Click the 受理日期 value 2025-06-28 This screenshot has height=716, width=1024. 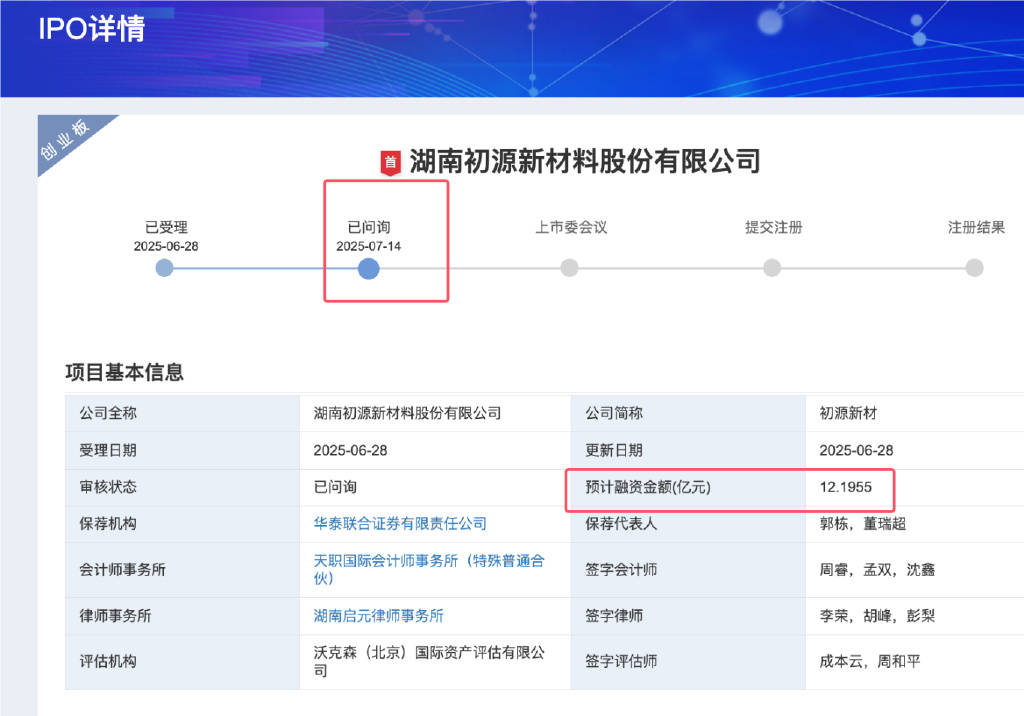click(x=350, y=450)
